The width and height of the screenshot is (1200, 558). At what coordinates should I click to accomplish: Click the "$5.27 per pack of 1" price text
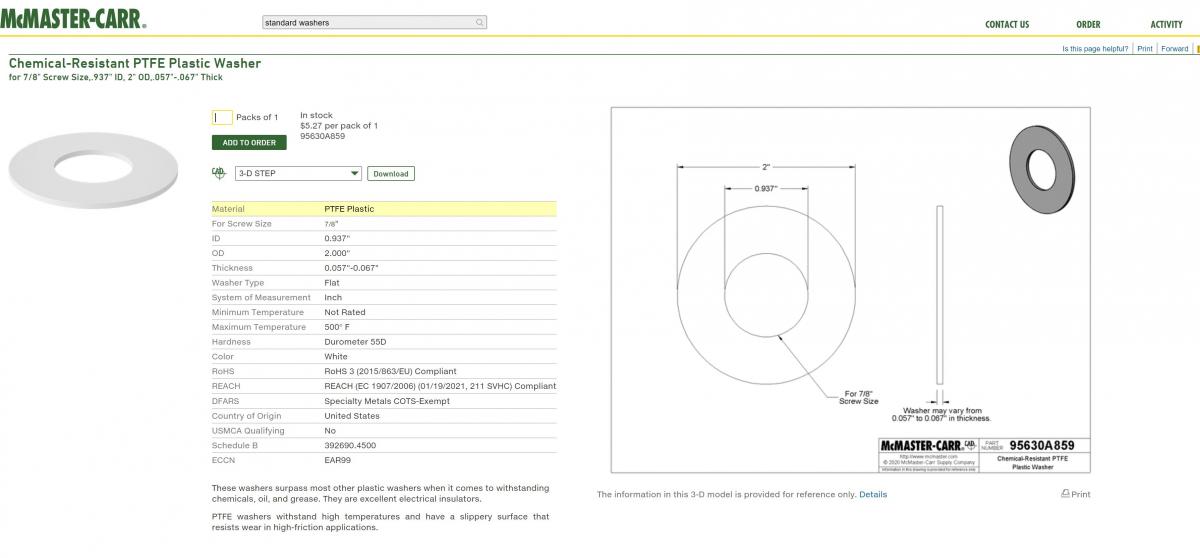point(339,126)
